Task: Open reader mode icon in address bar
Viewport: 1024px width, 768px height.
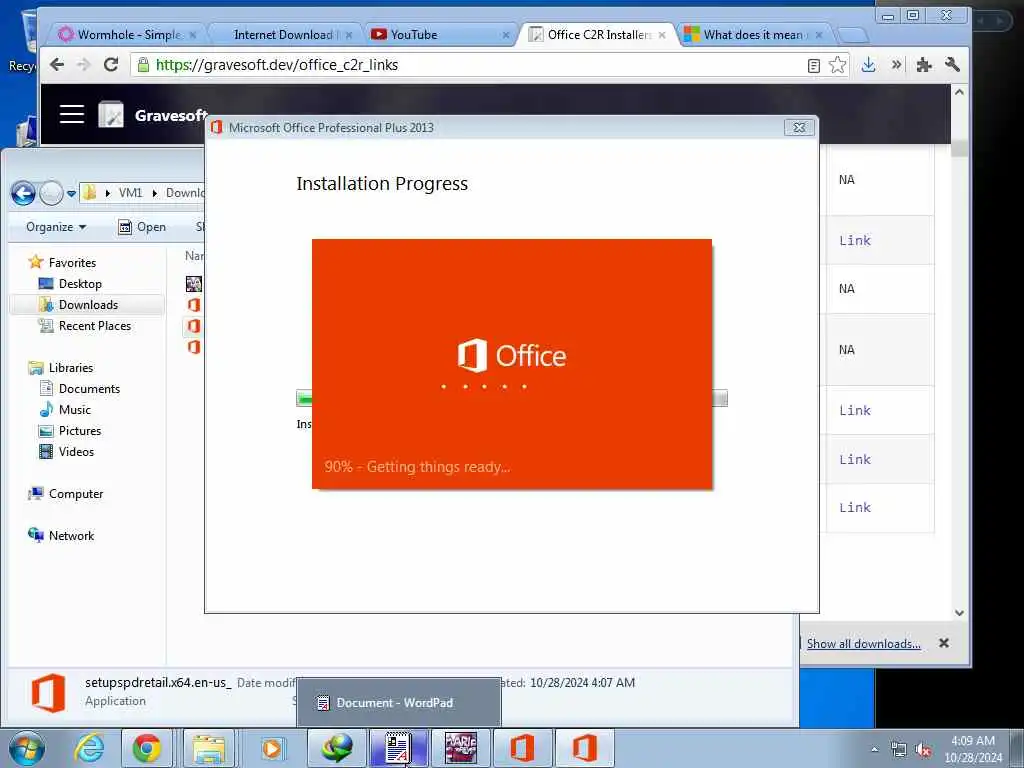Action: (x=814, y=65)
